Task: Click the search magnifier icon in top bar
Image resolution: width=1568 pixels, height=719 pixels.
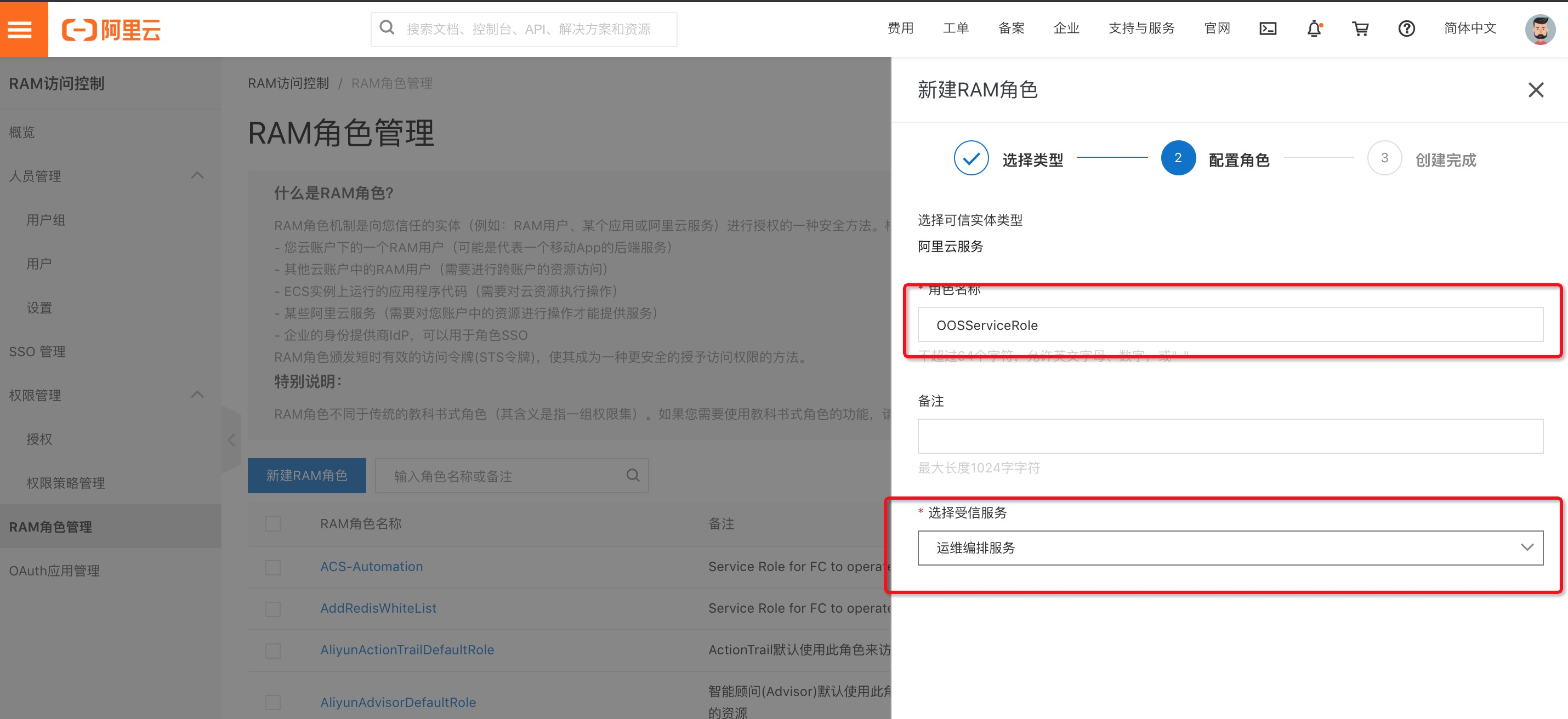Action: (387, 28)
